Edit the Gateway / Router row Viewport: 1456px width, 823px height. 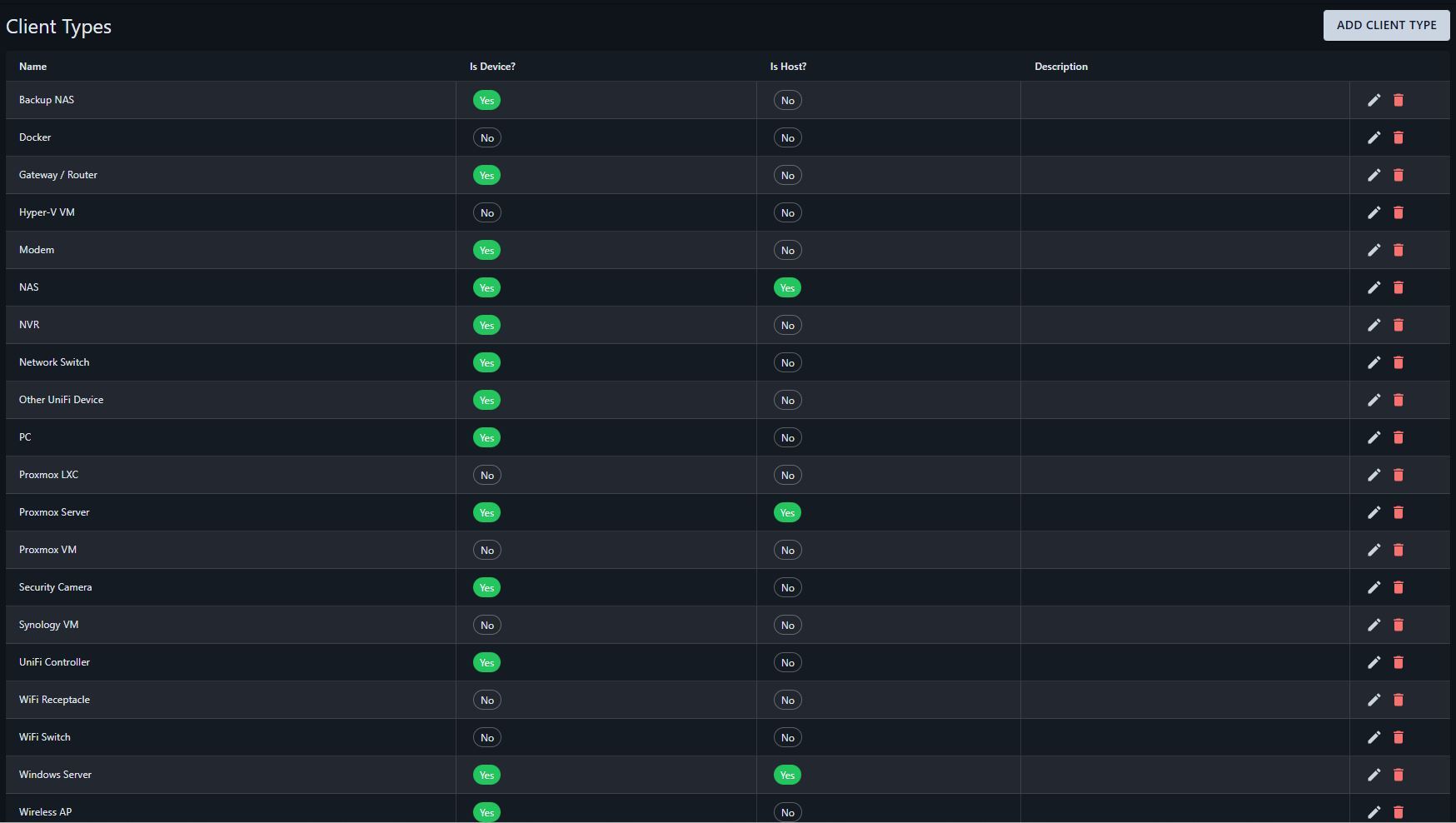(1374, 175)
